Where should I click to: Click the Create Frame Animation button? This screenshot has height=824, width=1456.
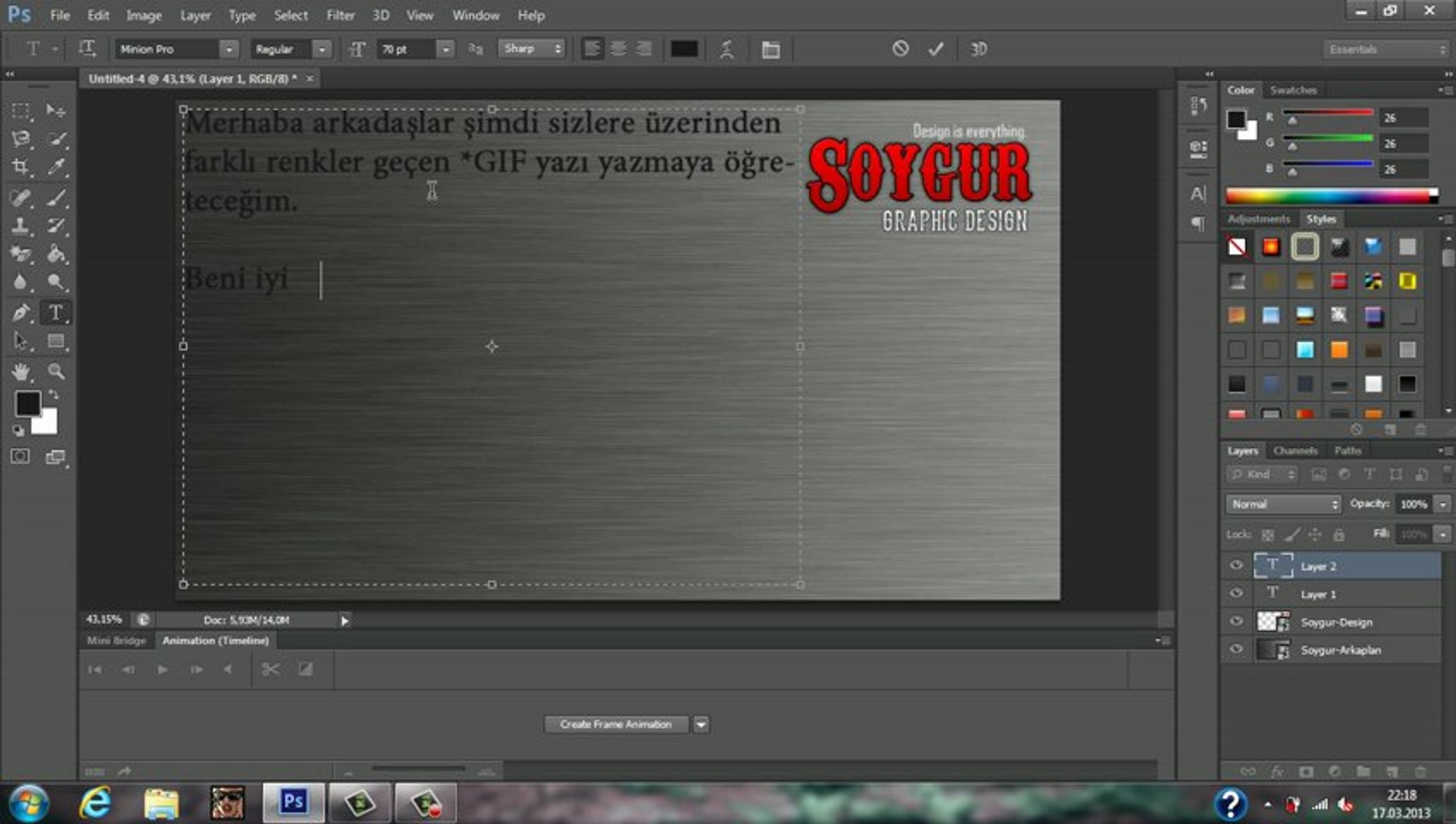coord(616,725)
